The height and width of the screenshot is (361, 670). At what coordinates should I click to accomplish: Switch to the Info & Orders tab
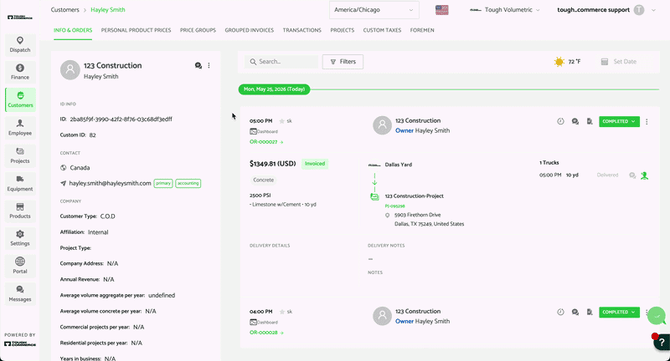coord(73,30)
